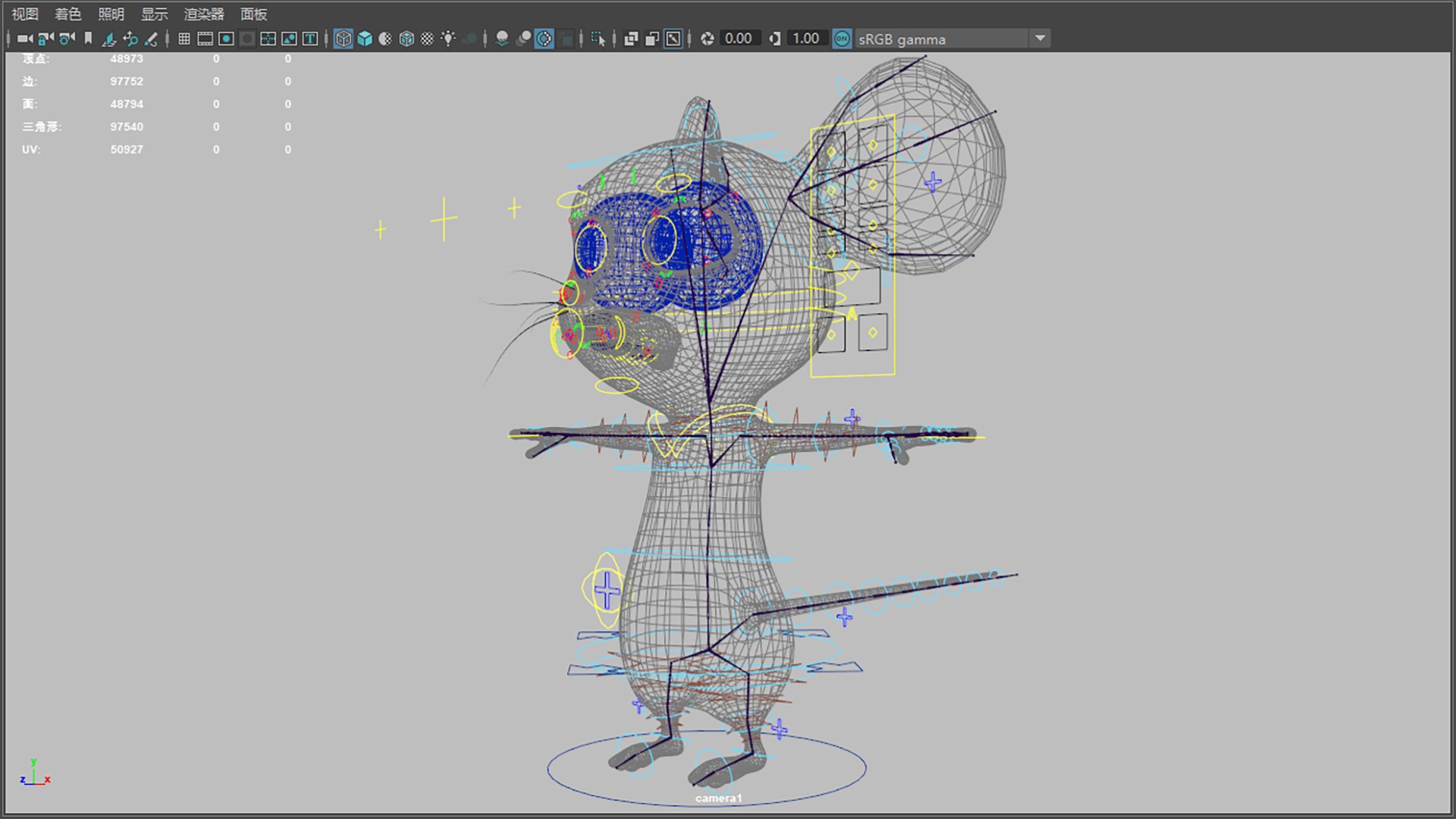Toggle X-Ray Active Components icon

(651, 39)
